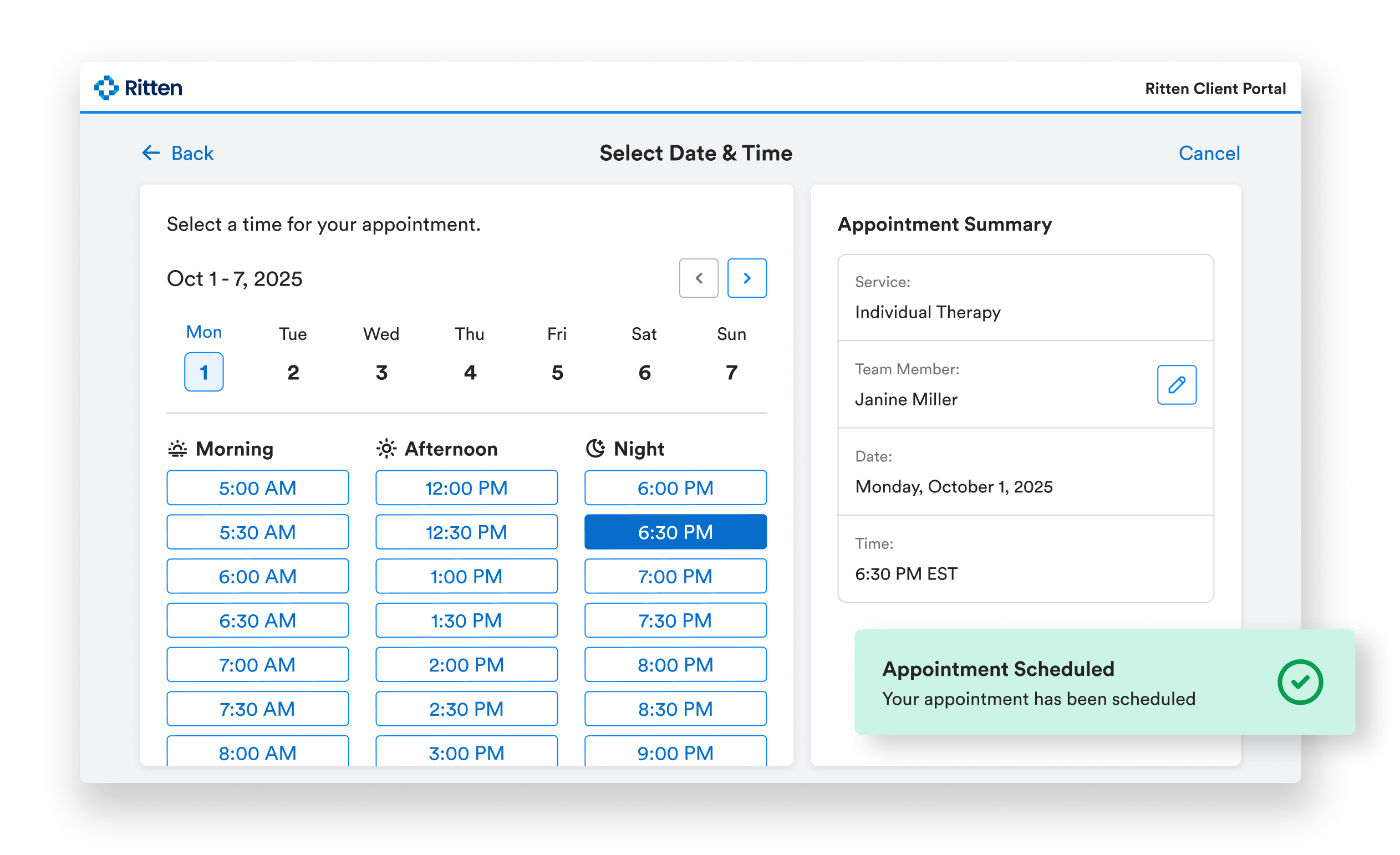Cancel the appointment scheduling
Viewport: 1400px width, 855px height.
pos(1209,154)
